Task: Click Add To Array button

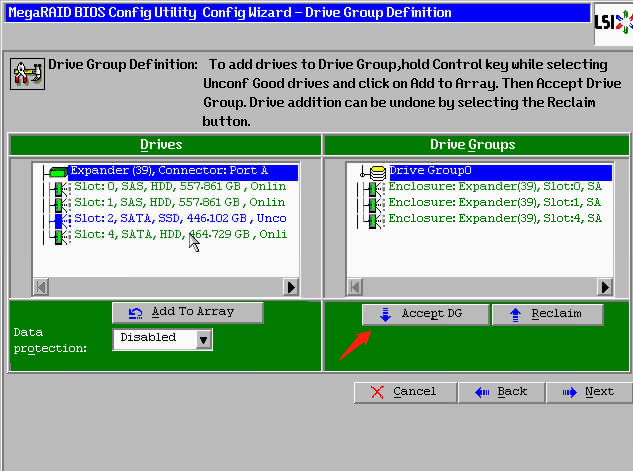Action: pos(188,312)
